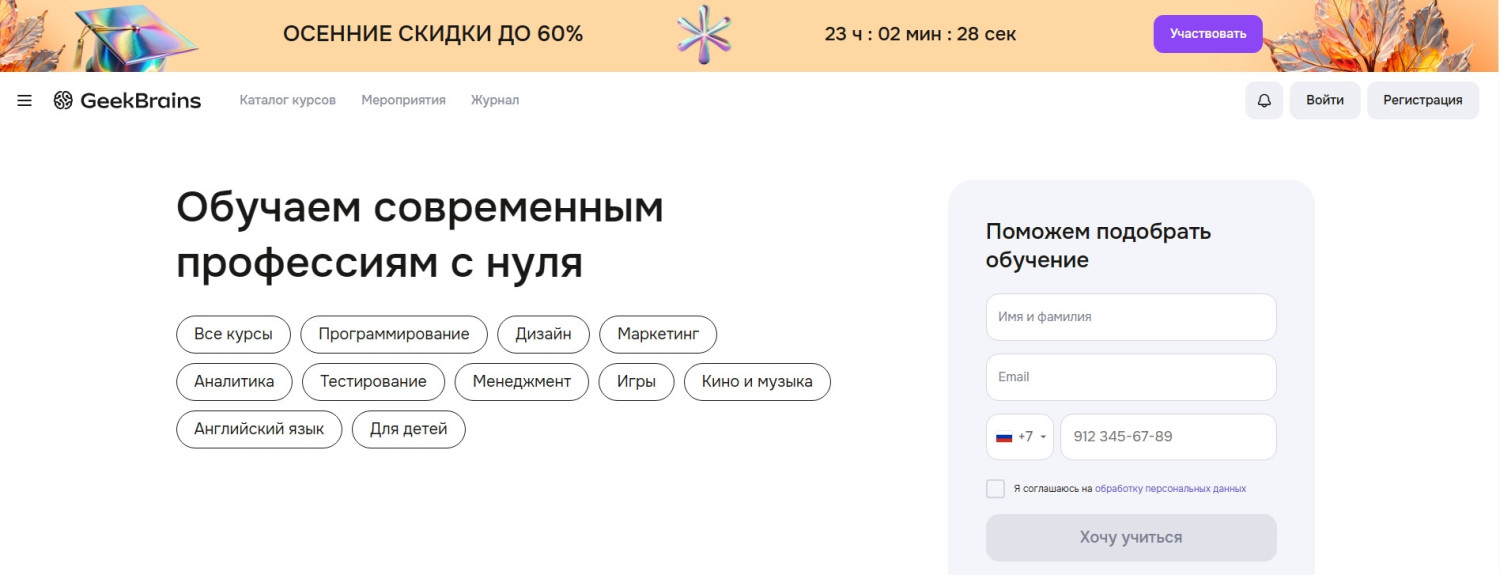Click the Russian flag icon
This screenshot has height=575, width=1500.
tap(1004, 437)
